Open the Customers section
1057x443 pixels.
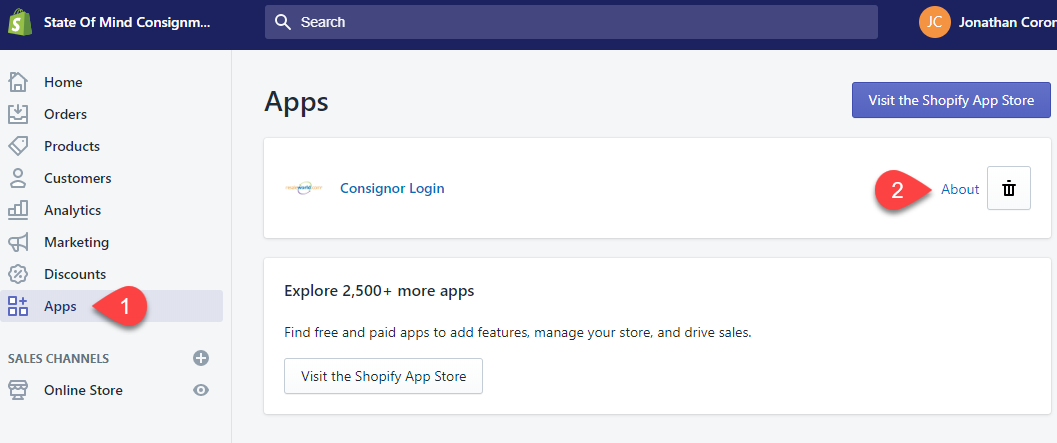click(78, 179)
